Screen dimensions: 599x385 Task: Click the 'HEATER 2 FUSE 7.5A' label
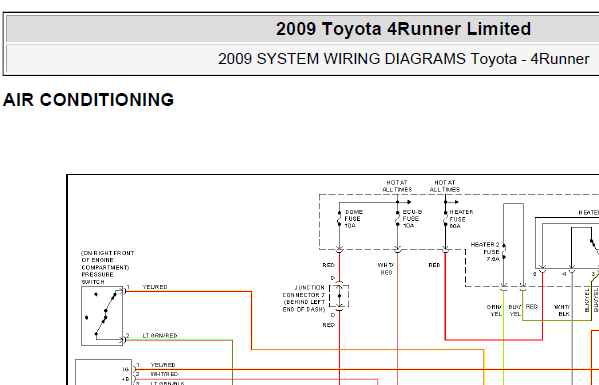485,252
